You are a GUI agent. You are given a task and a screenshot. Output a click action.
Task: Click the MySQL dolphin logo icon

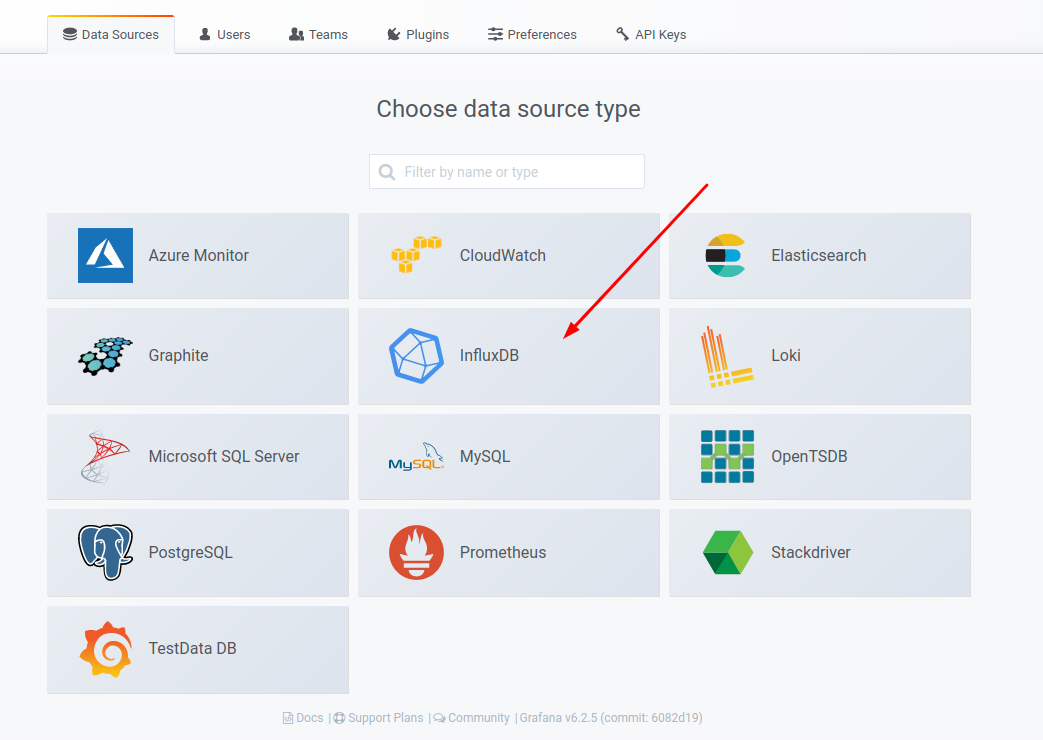[x=416, y=457]
